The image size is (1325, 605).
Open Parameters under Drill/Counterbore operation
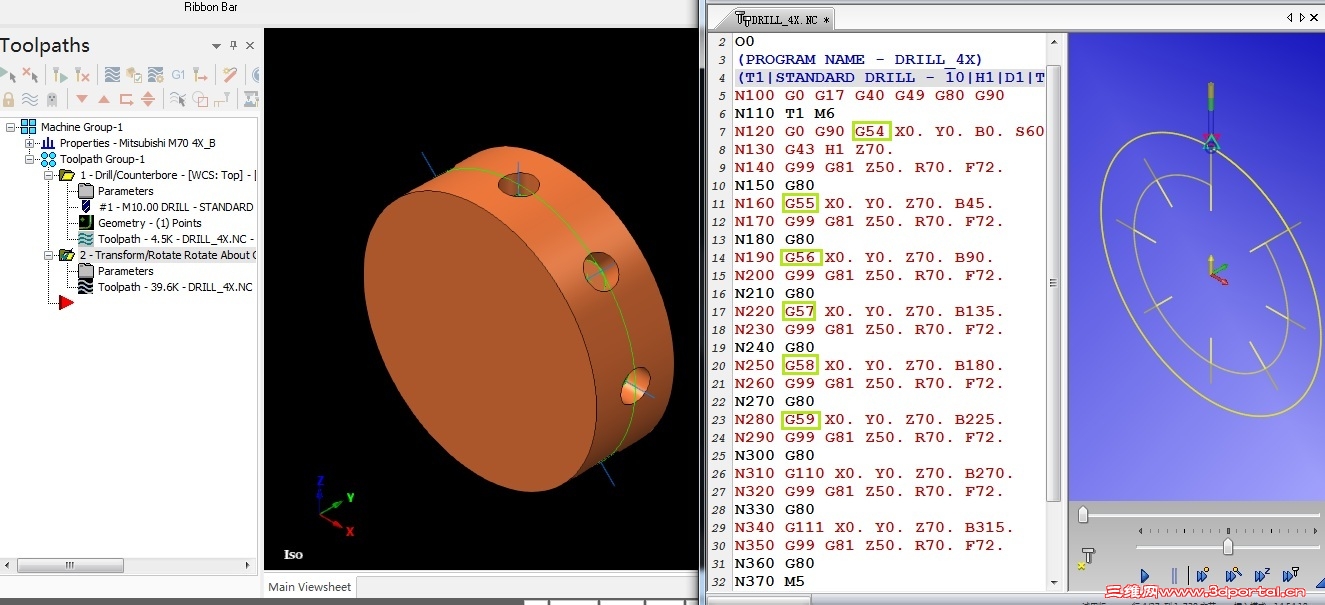coord(125,191)
